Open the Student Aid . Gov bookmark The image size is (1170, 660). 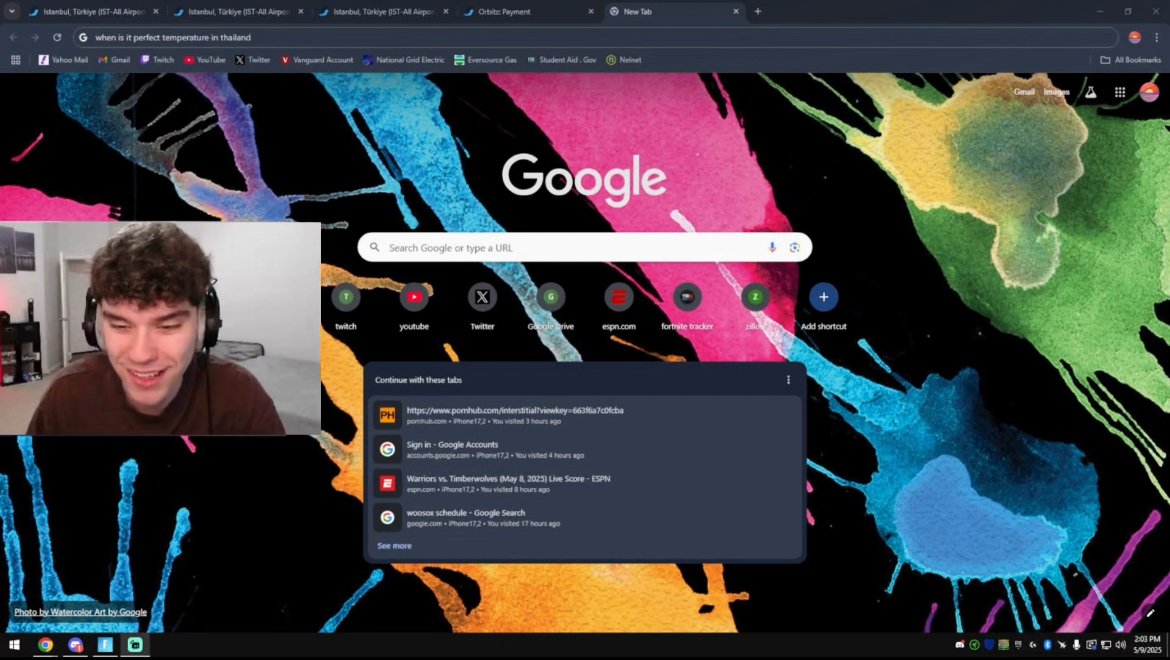tap(562, 60)
